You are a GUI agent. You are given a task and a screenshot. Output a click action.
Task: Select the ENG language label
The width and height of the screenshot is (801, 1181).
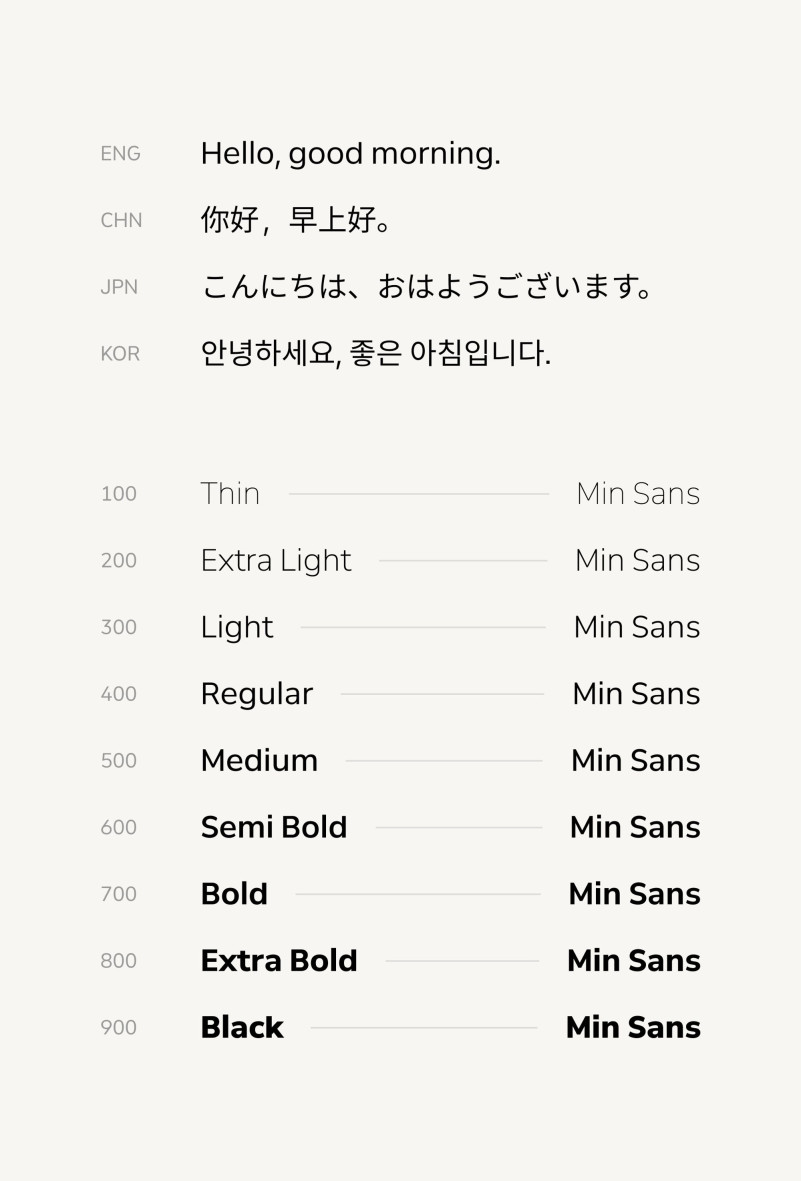120,154
